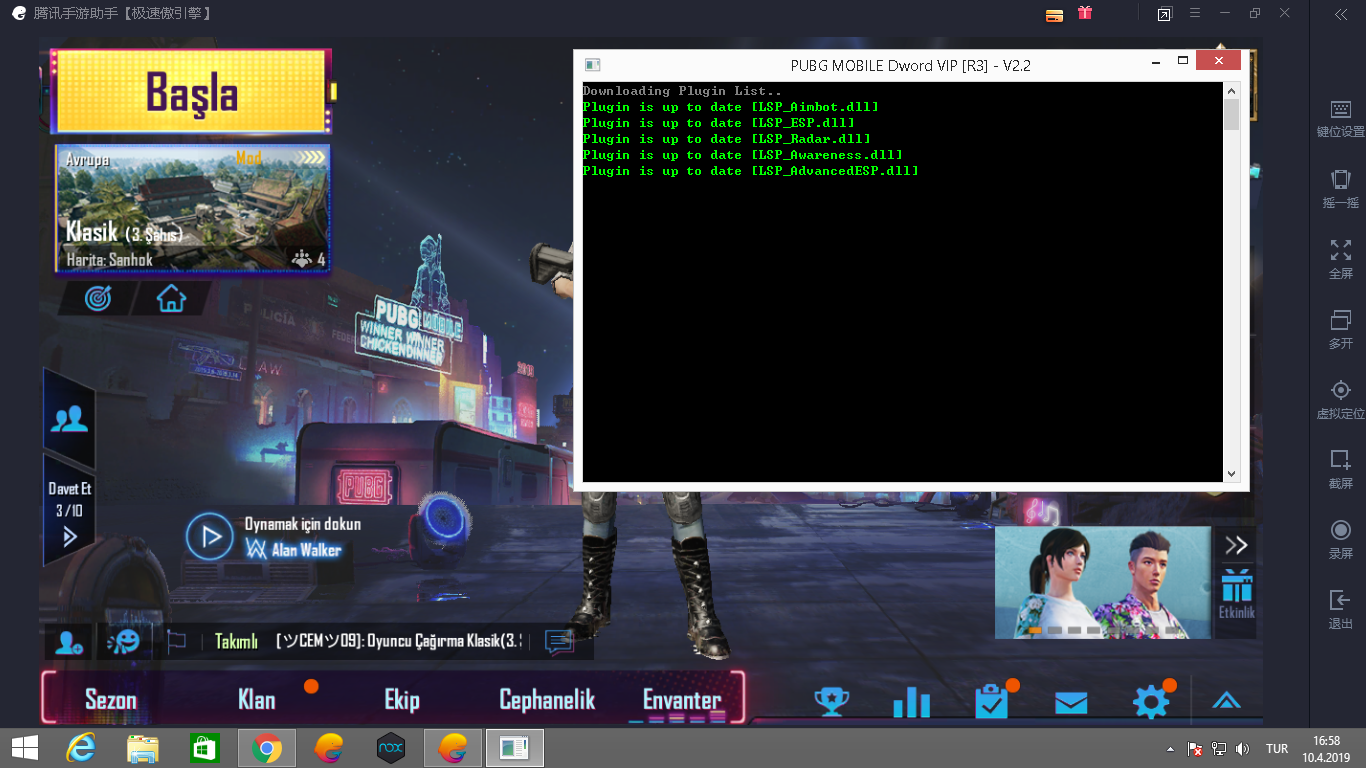This screenshot has height=768, width=1366.
Task: Open the Envanter tab
Action: click(x=682, y=700)
